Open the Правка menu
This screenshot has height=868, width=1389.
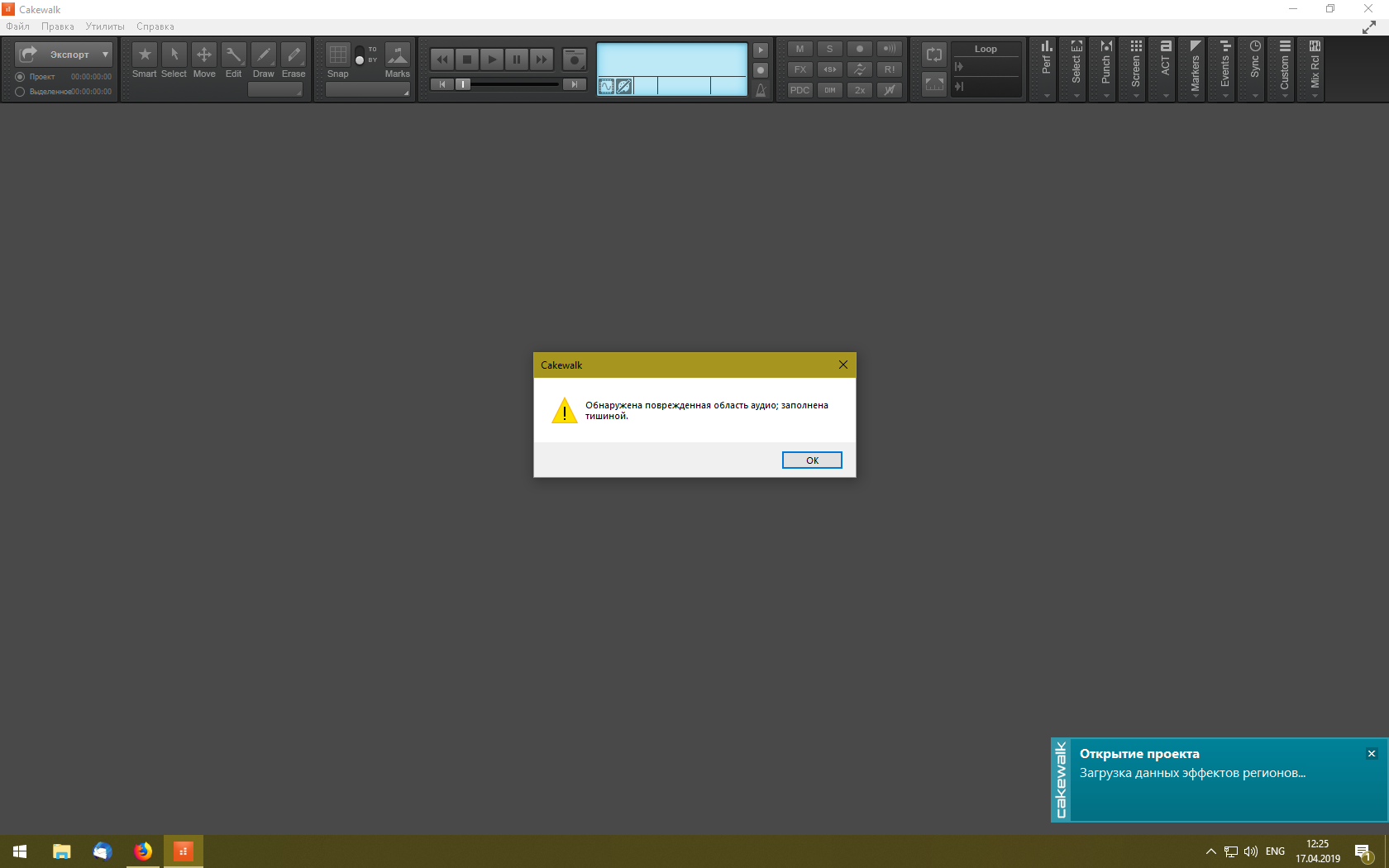click(58, 26)
